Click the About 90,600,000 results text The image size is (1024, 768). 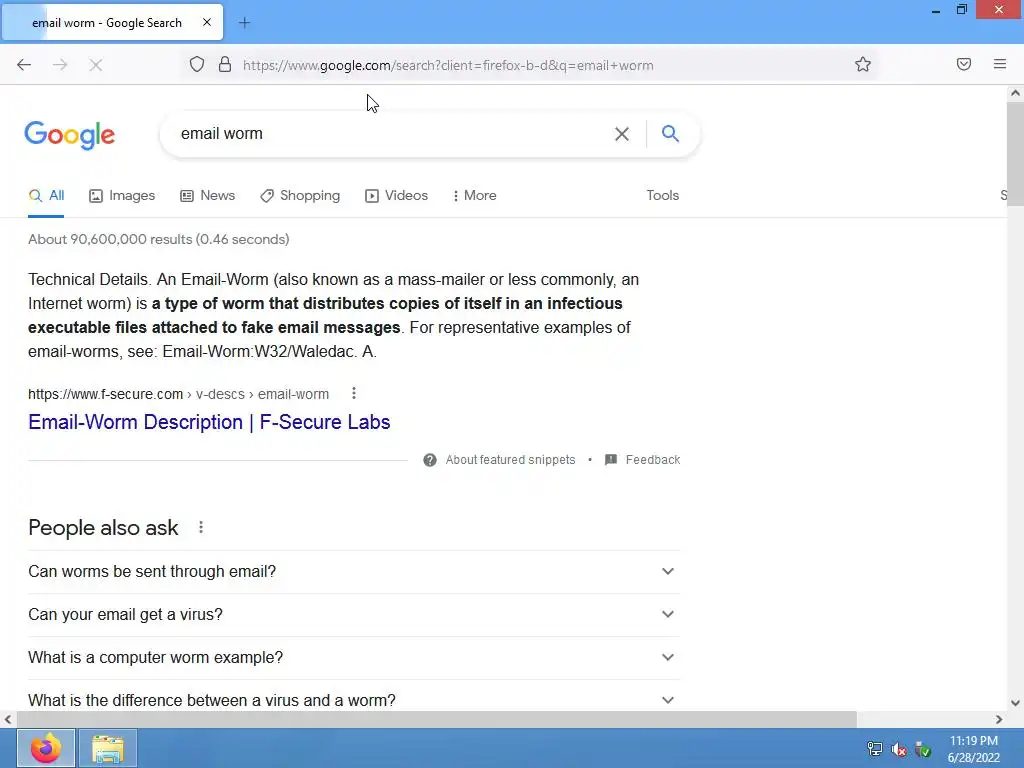(x=159, y=239)
